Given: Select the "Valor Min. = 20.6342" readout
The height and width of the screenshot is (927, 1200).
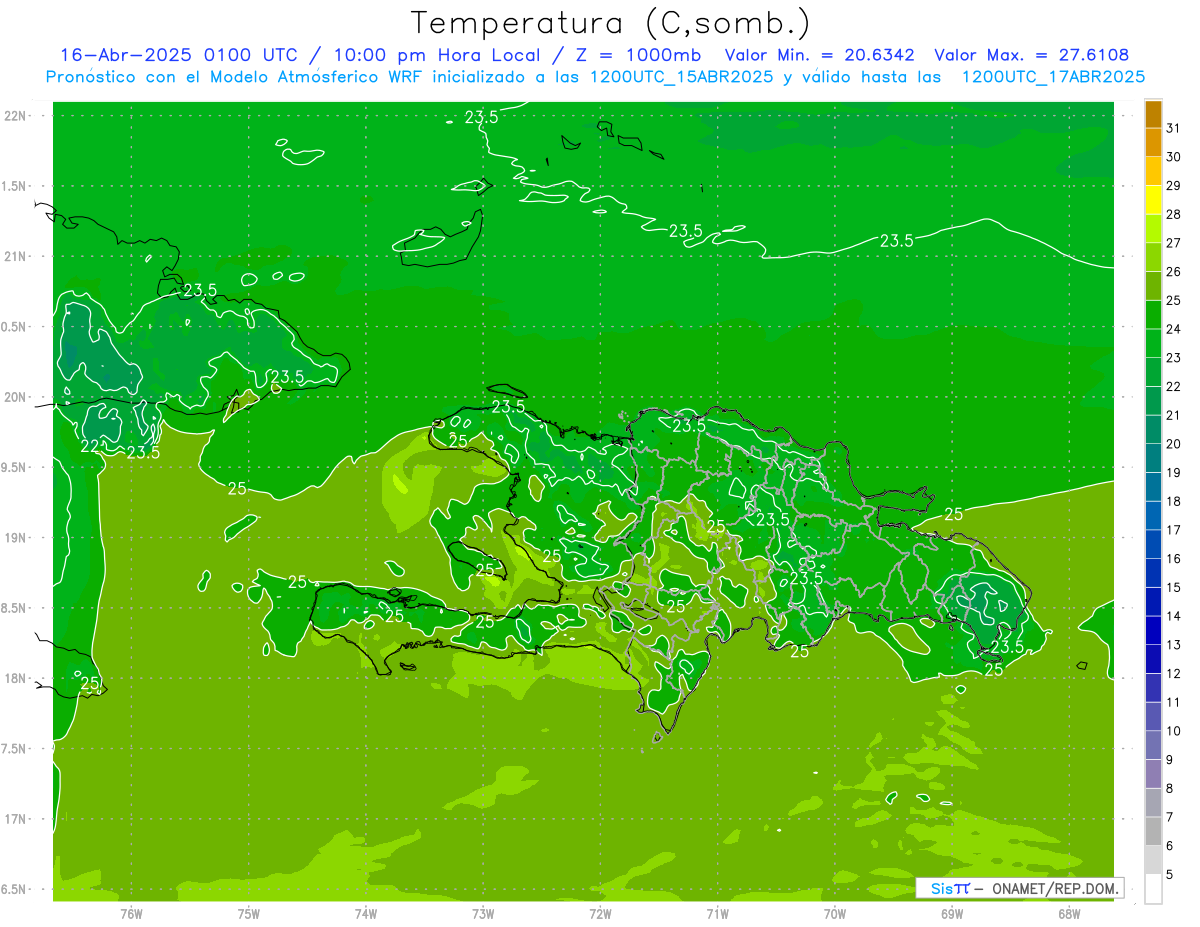Looking at the screenshot, I should coord(819,55).
